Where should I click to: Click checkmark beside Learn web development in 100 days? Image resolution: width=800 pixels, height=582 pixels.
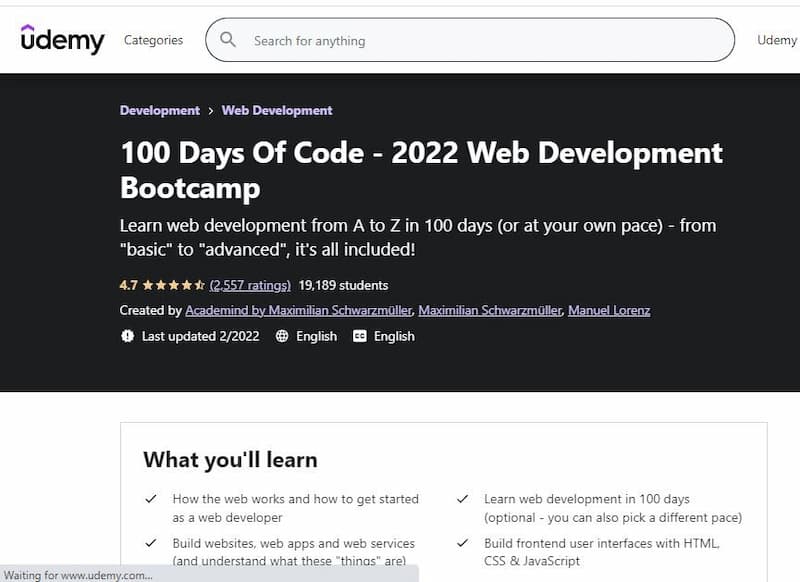tap(462, 498)
